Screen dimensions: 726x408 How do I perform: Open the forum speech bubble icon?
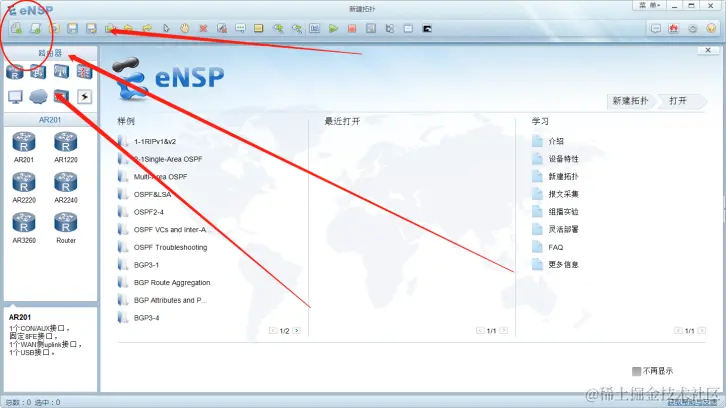click(656, 29)
